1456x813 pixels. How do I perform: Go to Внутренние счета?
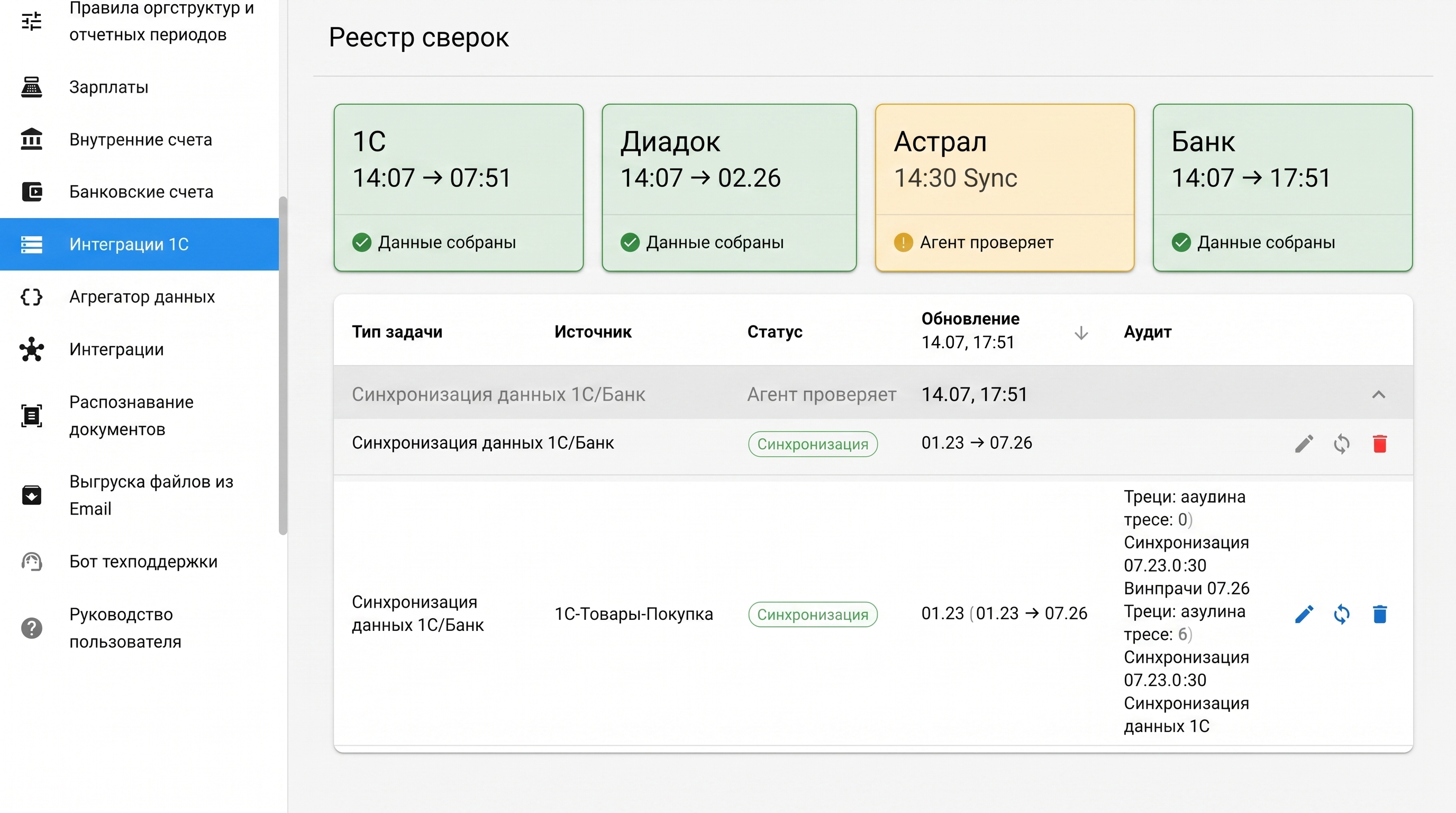140,139
